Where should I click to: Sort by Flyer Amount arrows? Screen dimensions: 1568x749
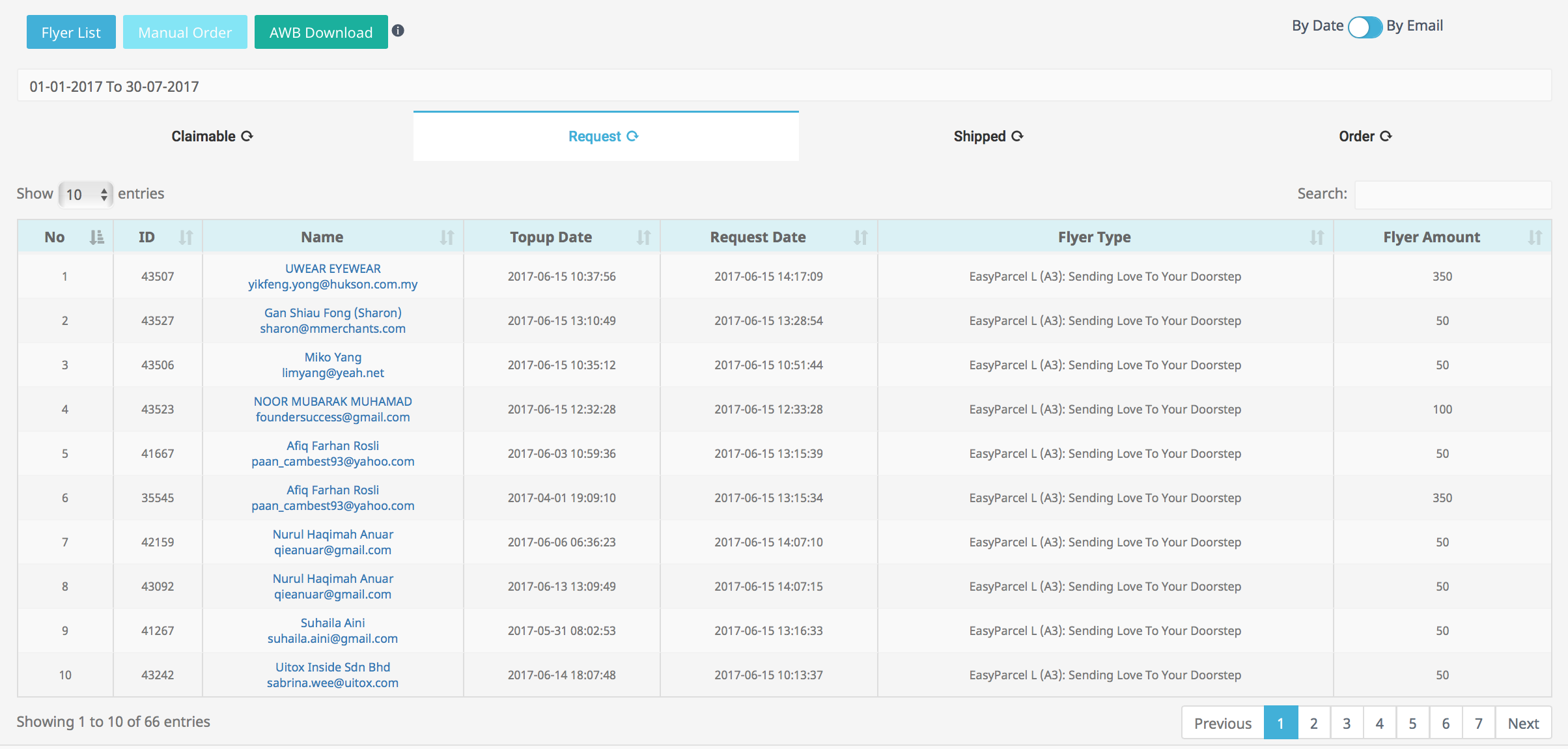[x=1535, y=237]
